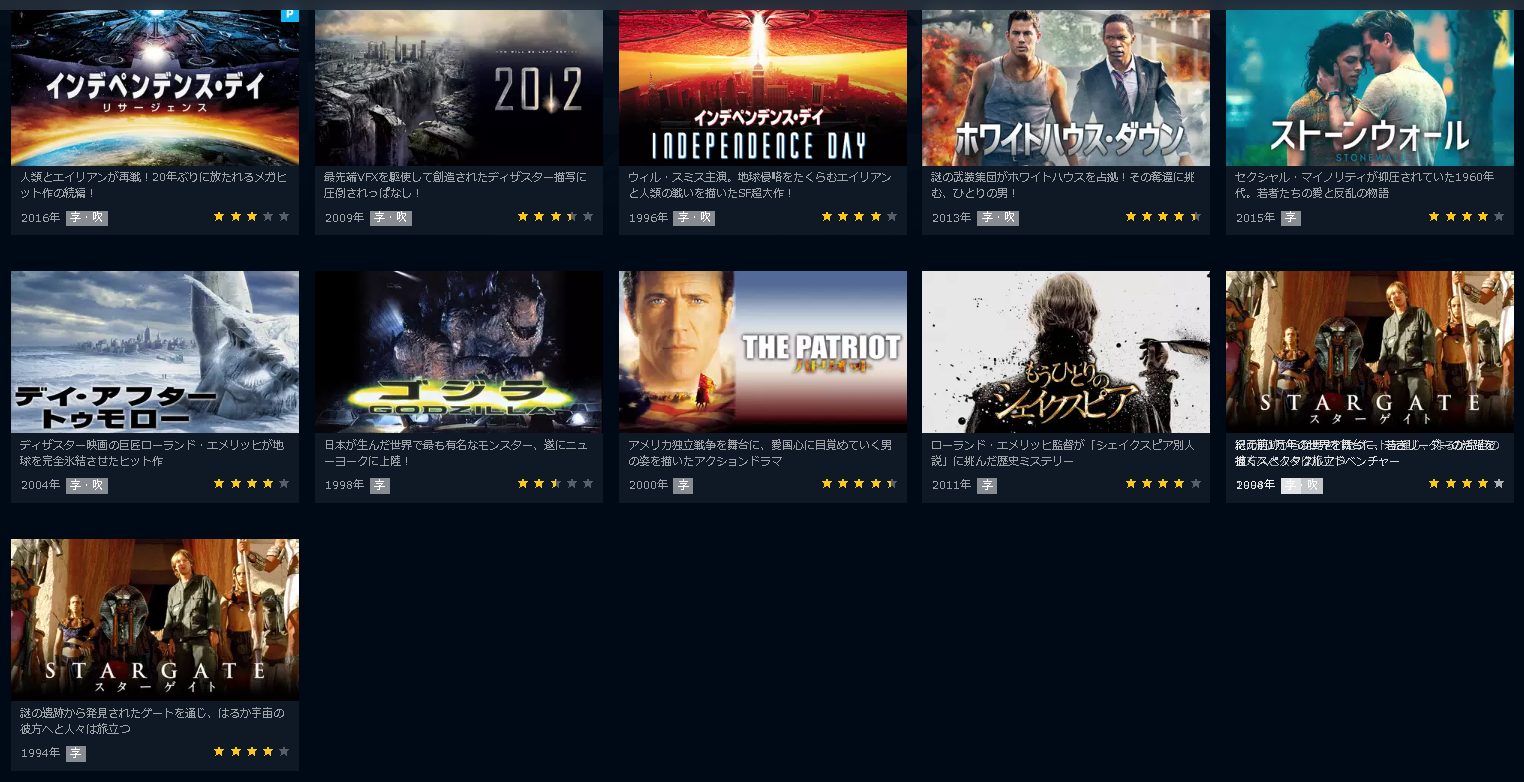The image size is (1524, 782).
Task: Click the 字・吹 badge under 2016年
Action: [87, 218]
